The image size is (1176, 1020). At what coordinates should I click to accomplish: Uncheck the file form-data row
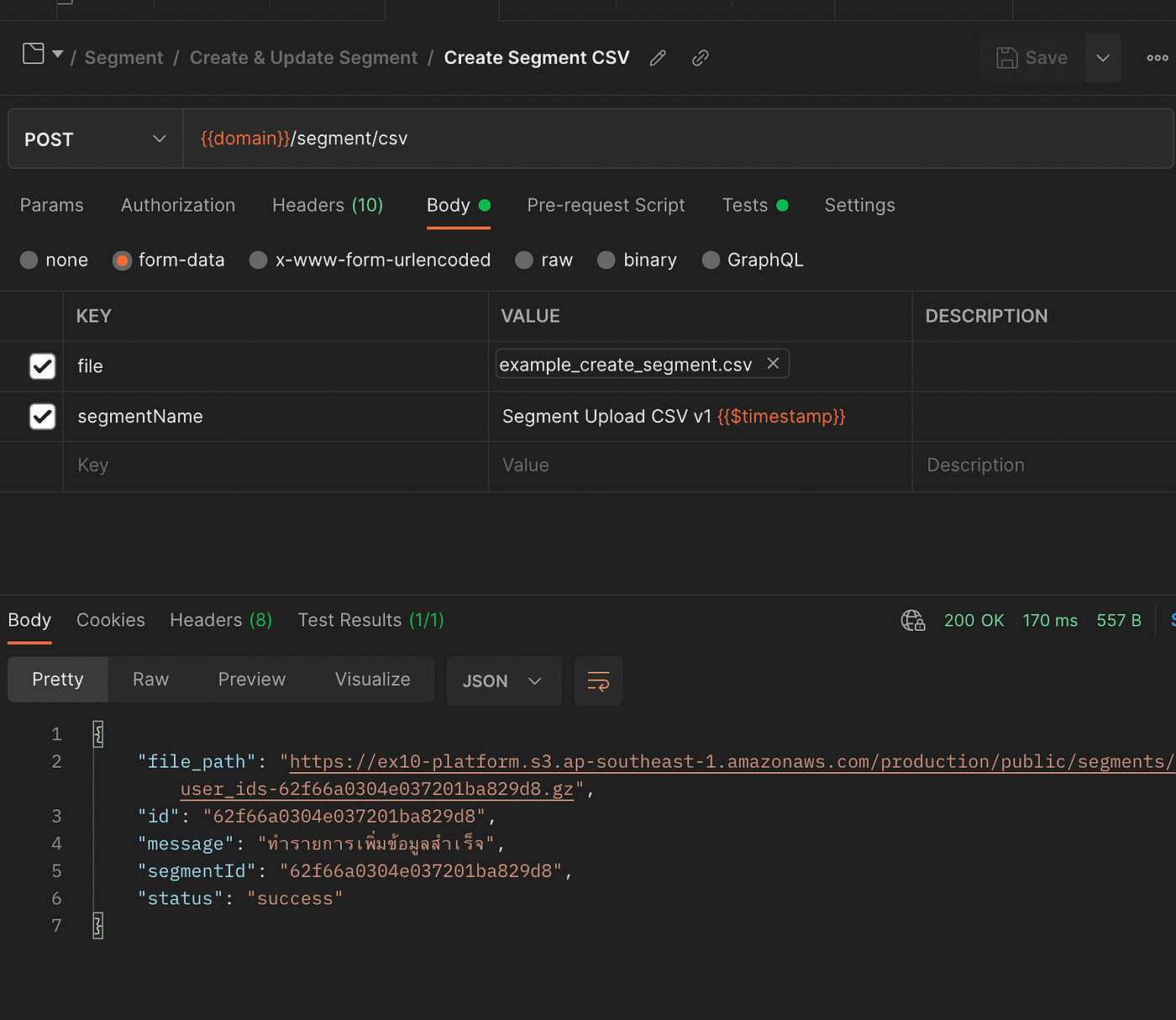(x=42, y=366)
